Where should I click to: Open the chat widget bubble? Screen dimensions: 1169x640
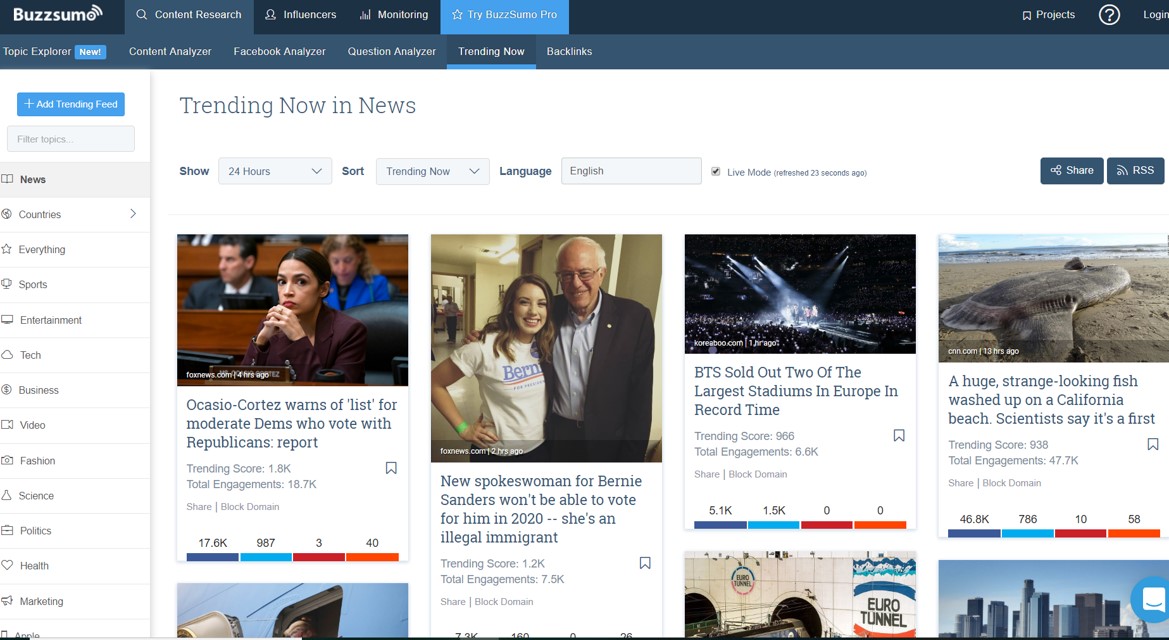1151,598
